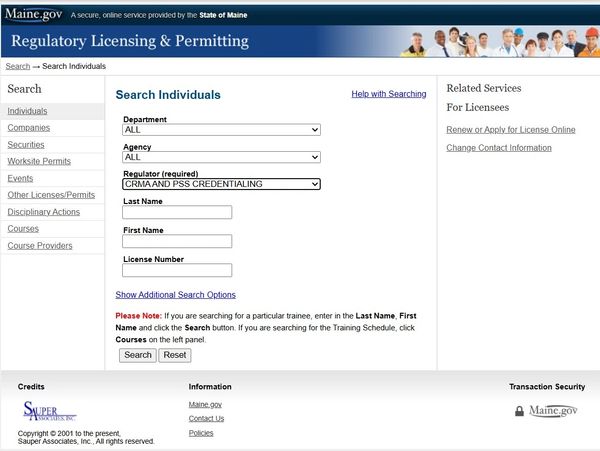Open Help with Searching link
The height and width of the screenshot is (451, 600).
(388, 94)
